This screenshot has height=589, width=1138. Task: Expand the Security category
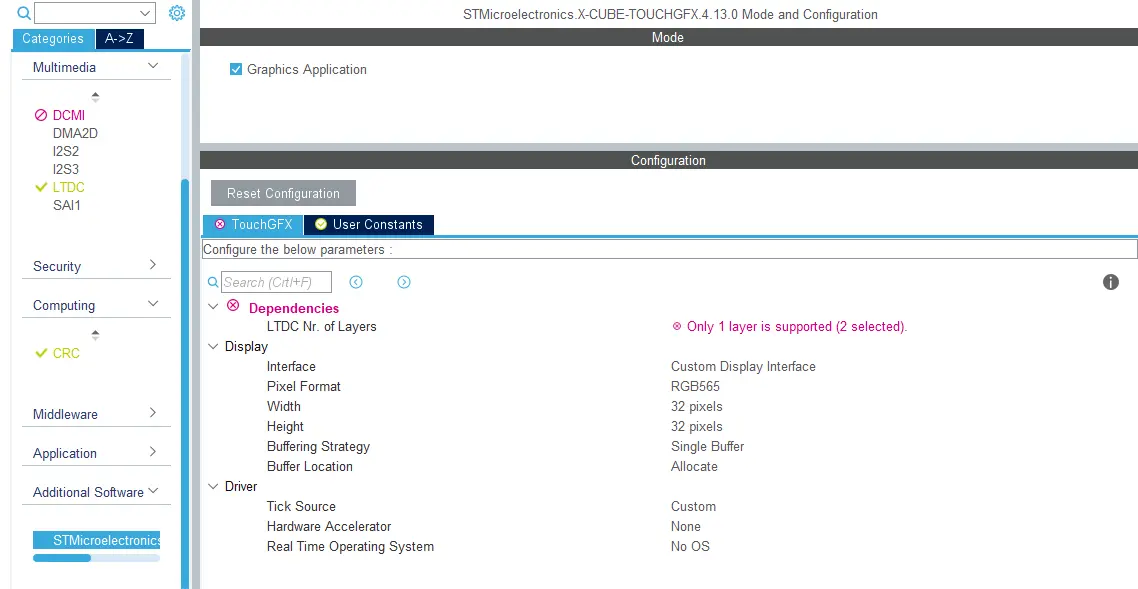tap(152, 265)
